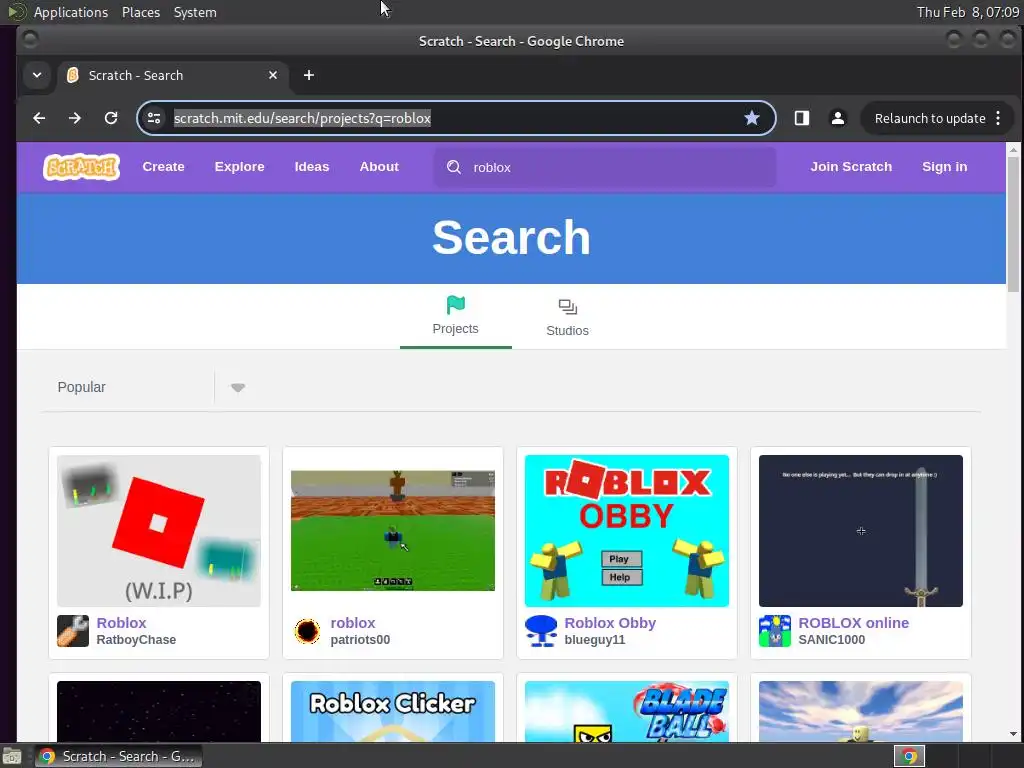Click blueguy11's avatar icon
The width and height of the screenshot is (1024, 768).
[x=541, y=631]
